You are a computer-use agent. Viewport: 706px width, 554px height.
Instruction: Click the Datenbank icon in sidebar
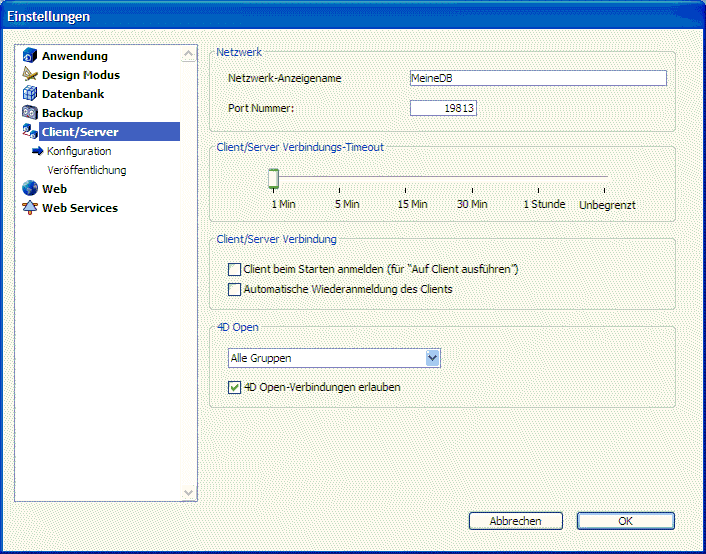click(30, 94)
